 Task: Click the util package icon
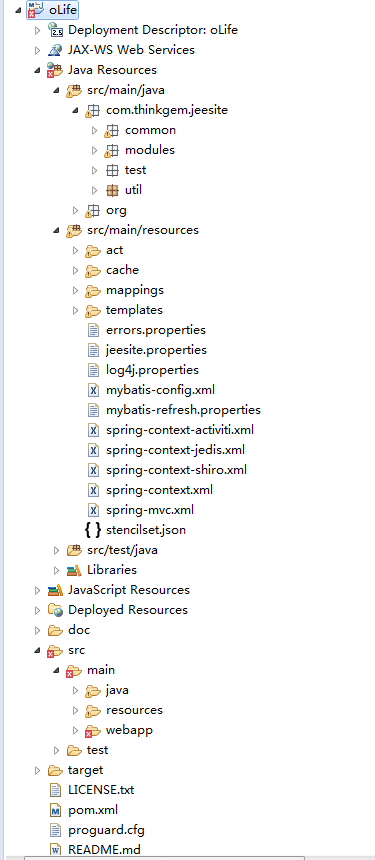pyautogui.click(x=112, y=190)
